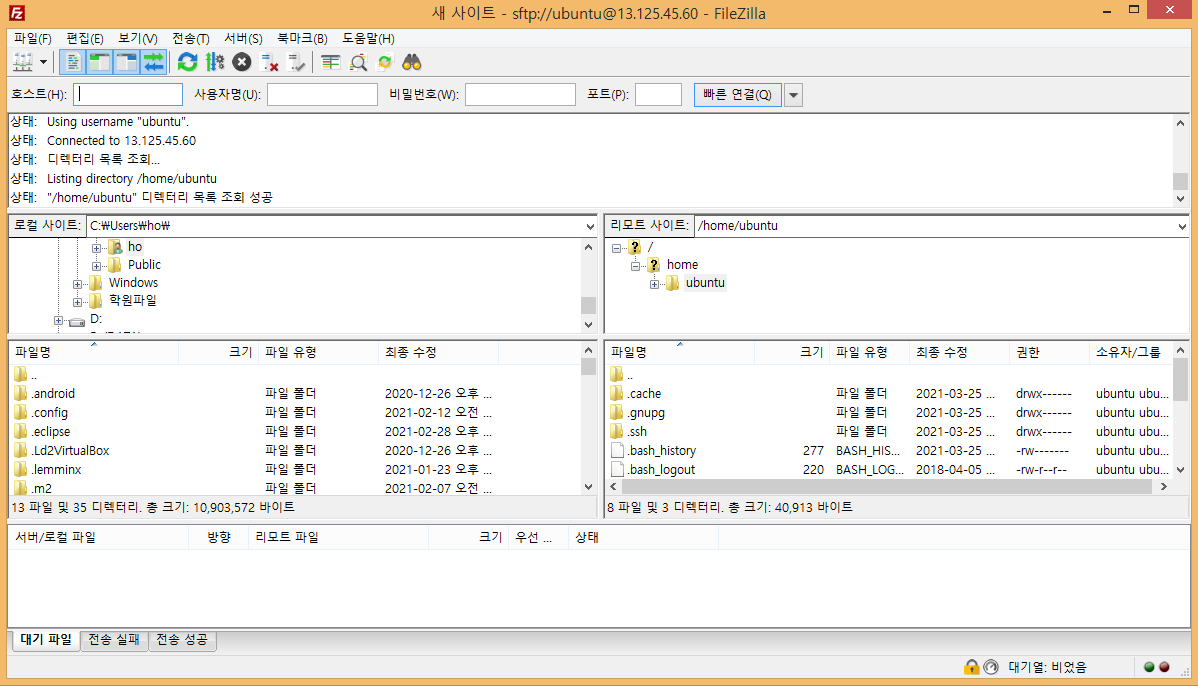Image resolution: width=1198 pixels, height=686 pixels.
Task: Open Site Manager dropdown arrow in toolbar
Action: tap(44, 63)
